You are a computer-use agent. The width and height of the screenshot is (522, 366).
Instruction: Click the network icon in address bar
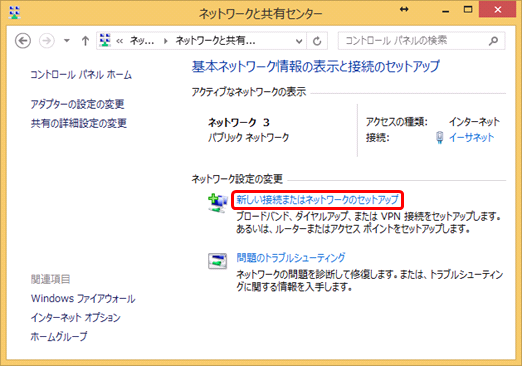point(105,40)
